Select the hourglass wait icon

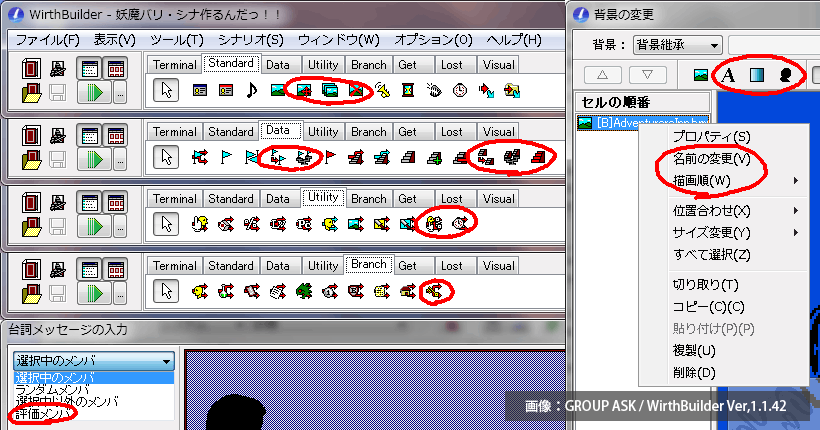tap(408, 90)
